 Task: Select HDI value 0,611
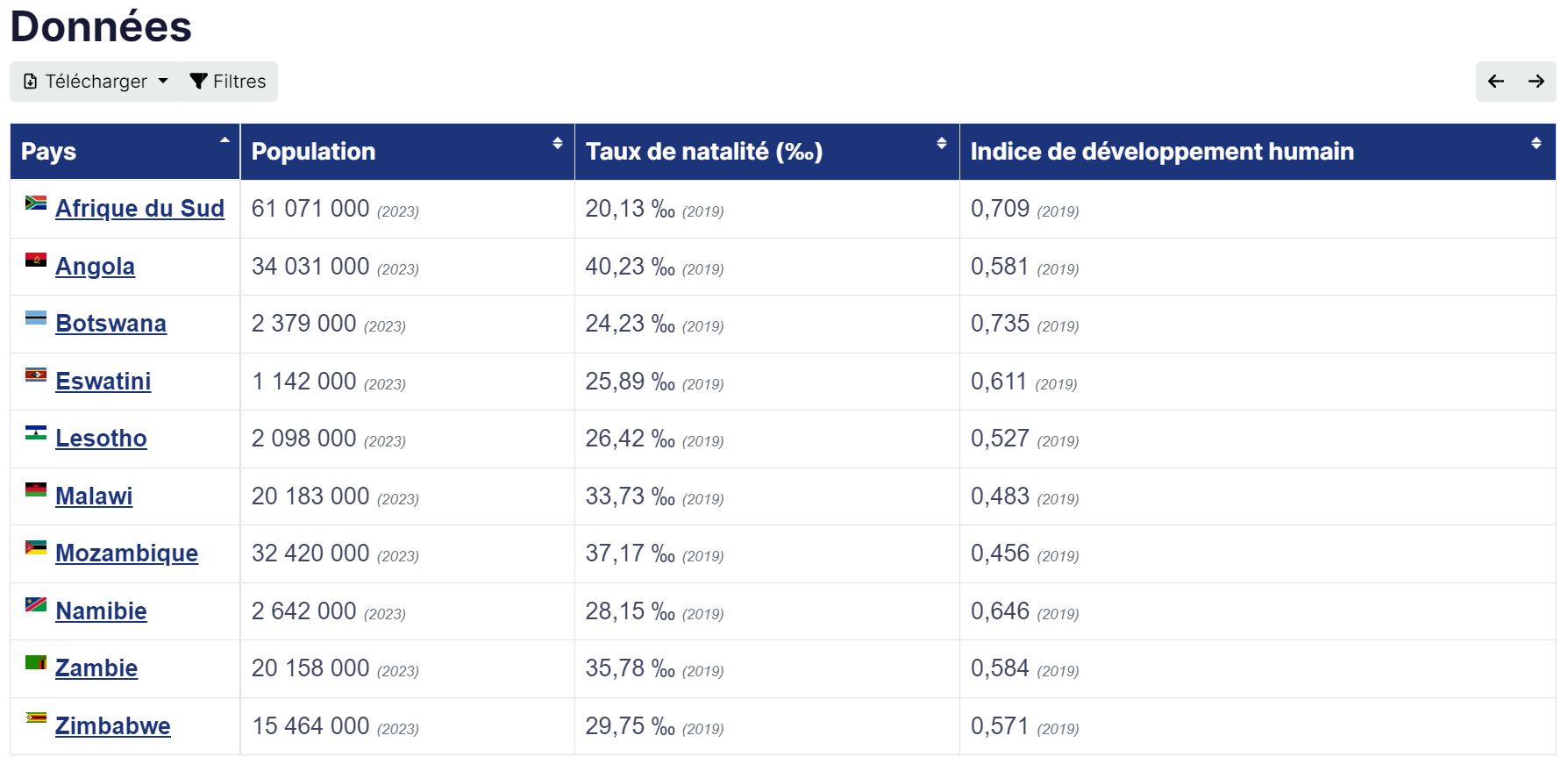[999, 382]
